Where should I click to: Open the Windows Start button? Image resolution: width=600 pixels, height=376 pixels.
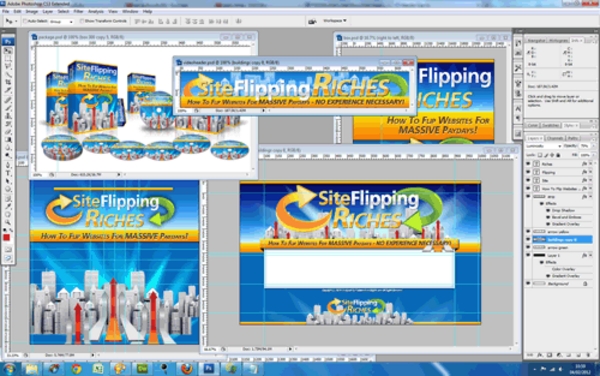coord(10,369)
